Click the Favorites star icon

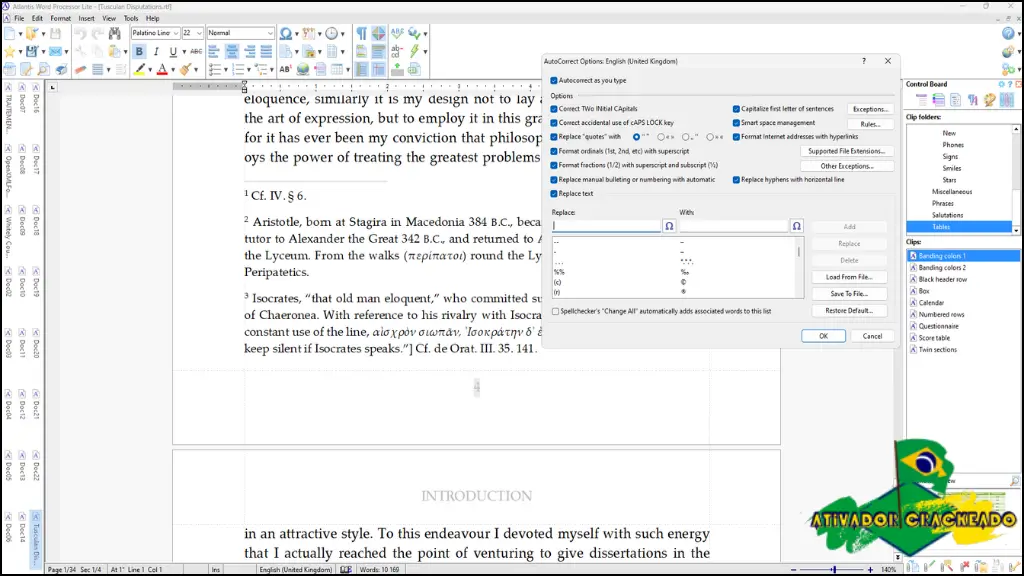(x=10, y=51)
